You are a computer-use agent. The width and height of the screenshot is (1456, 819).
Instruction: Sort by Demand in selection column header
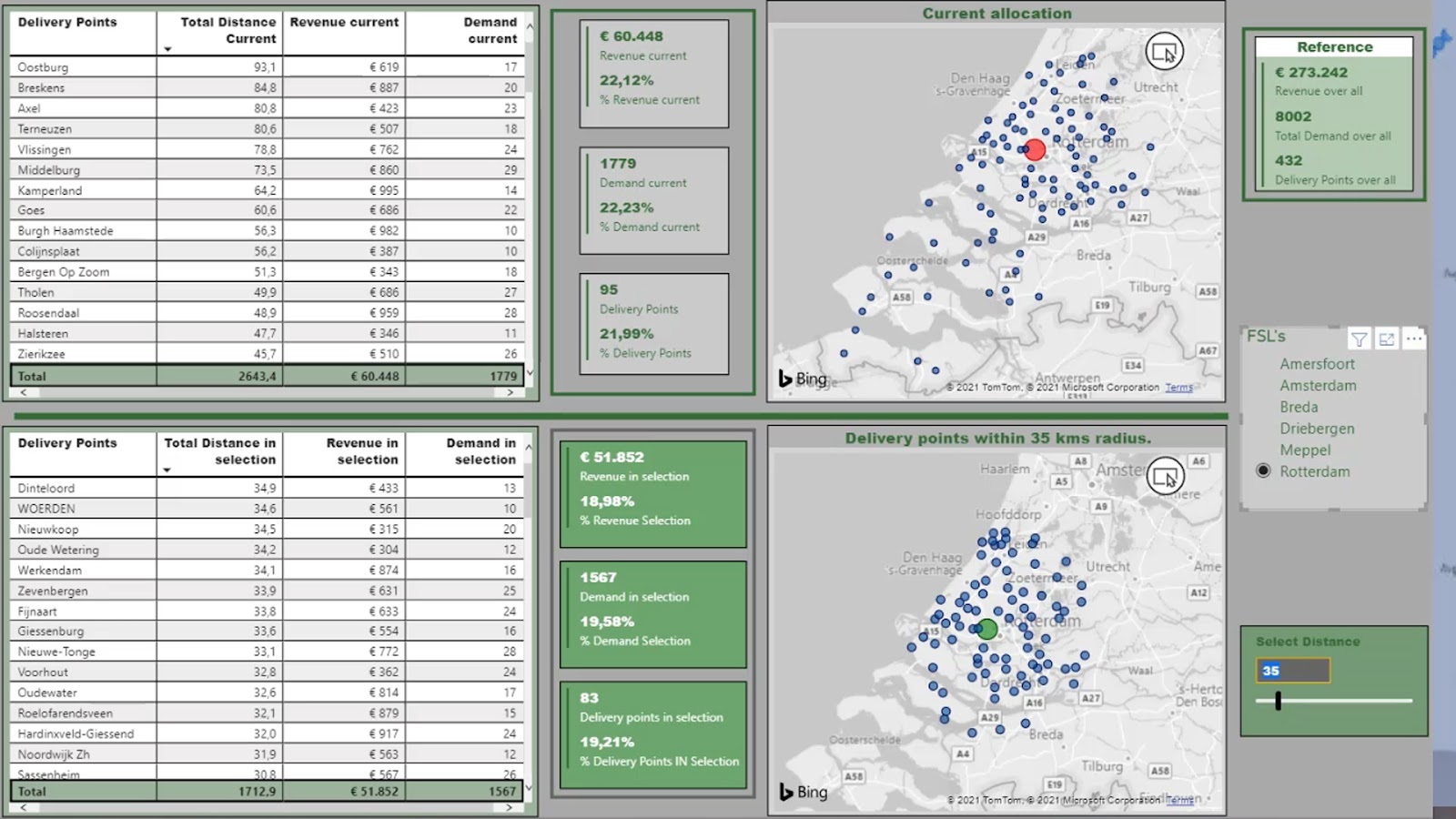481,451
